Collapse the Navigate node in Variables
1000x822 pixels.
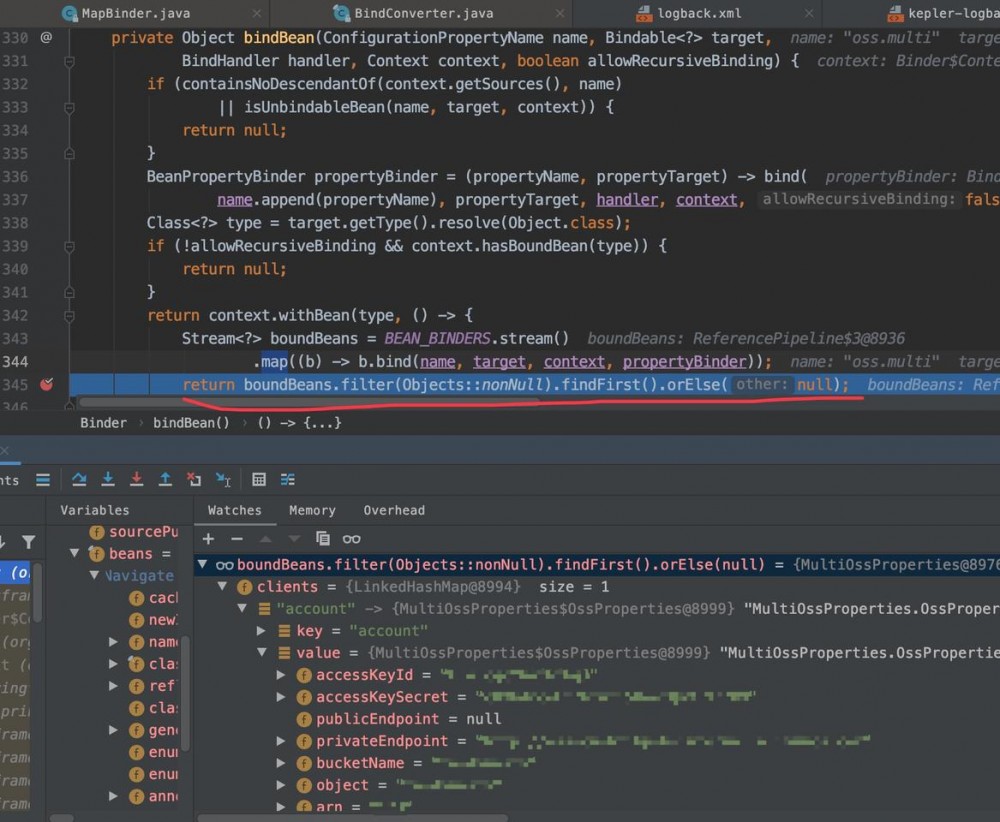click(94, 575)
